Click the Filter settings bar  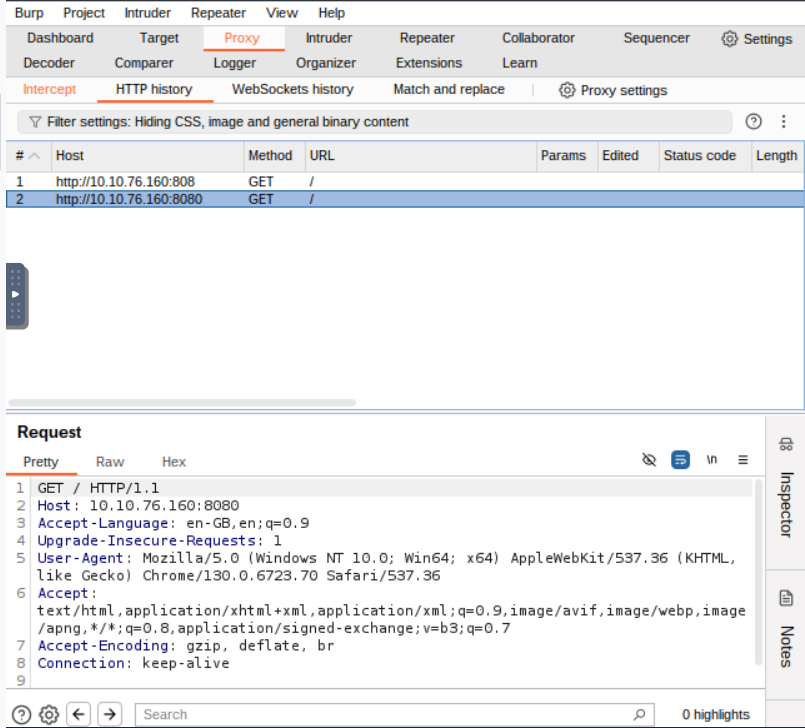375,122
